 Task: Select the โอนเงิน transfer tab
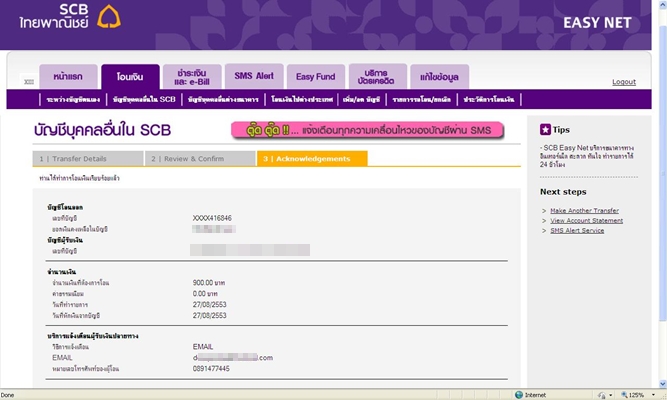[130, 77]
